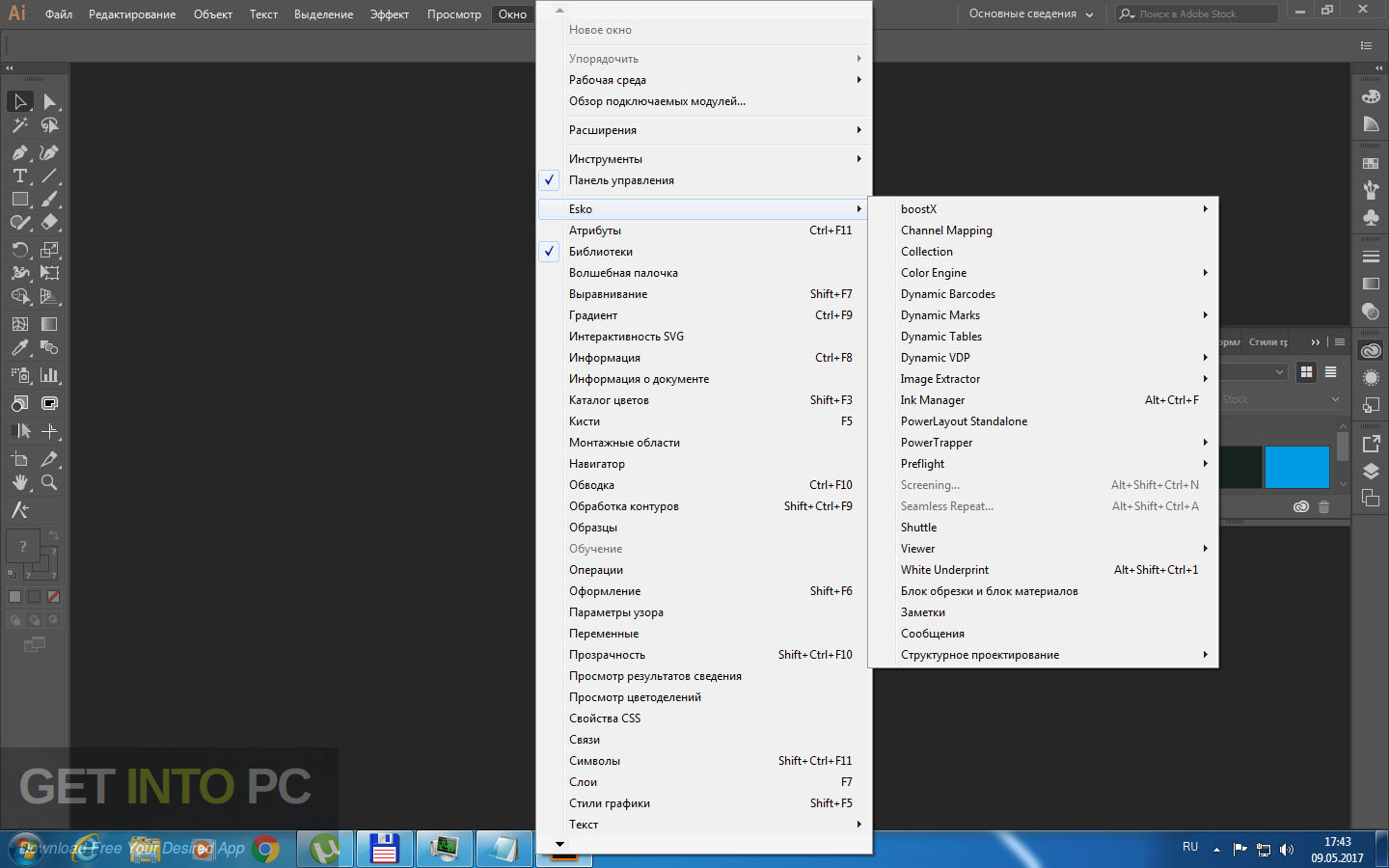
Task: Choose Ink Manager from Esko submenu
Action: coord(933,400)
